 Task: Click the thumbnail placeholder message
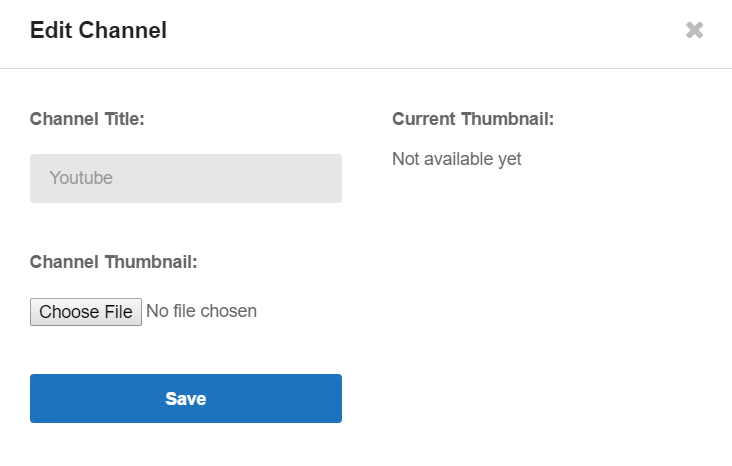coord(457,159)
